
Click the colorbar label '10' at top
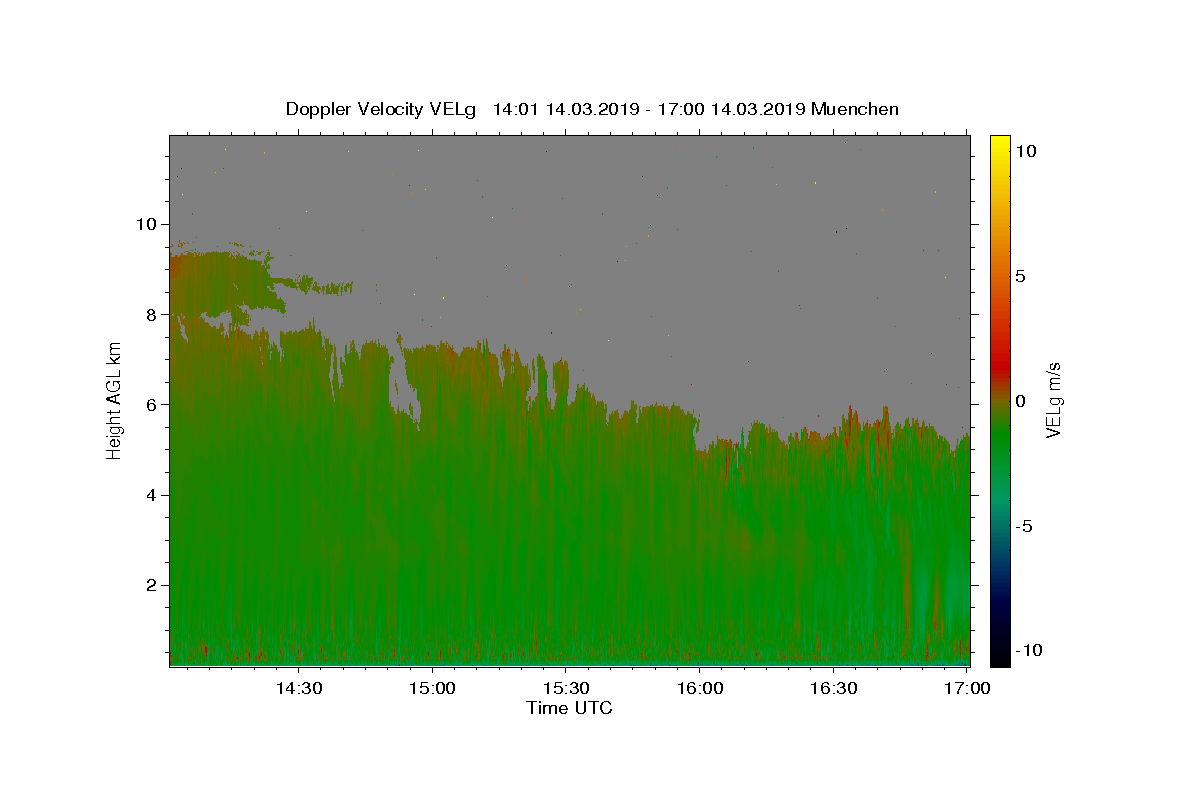coord(1025,151)
